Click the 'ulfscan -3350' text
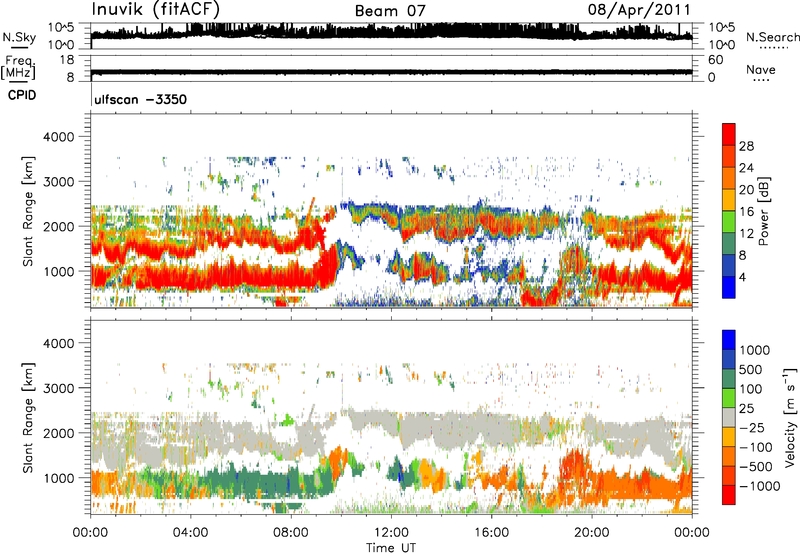Viewport: 800px width, 554px height. click(140, 99)
